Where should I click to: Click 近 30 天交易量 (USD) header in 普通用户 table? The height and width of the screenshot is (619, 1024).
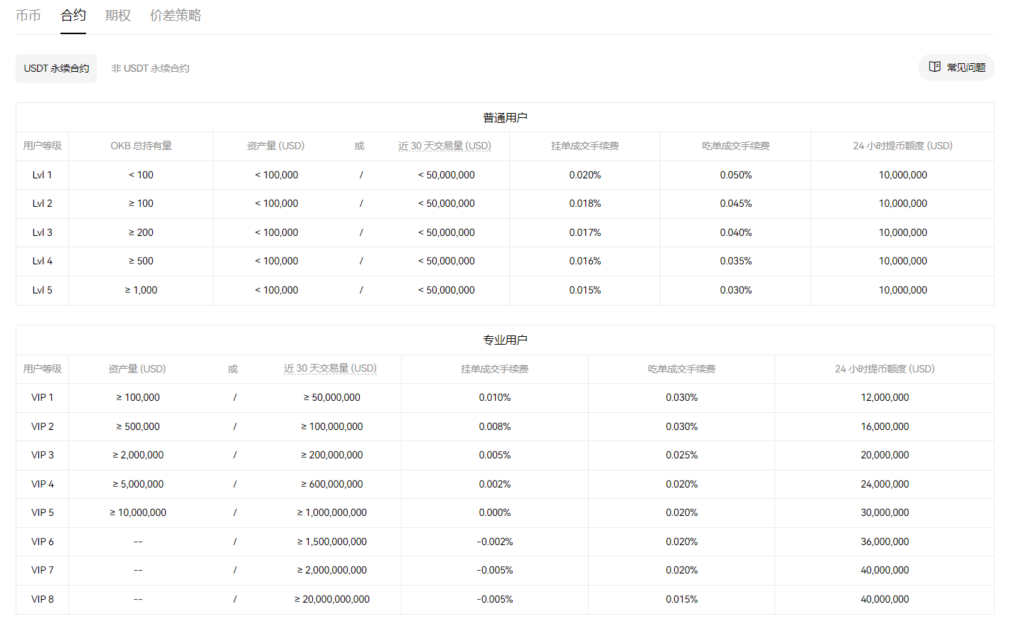click(445, 146)
